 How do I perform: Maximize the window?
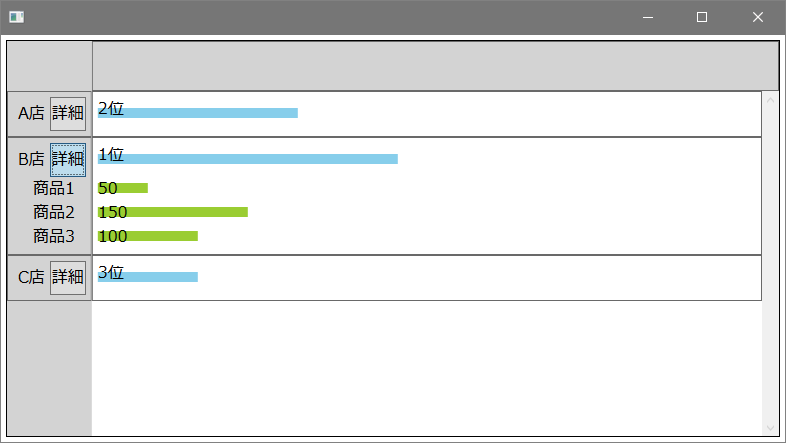702,17
